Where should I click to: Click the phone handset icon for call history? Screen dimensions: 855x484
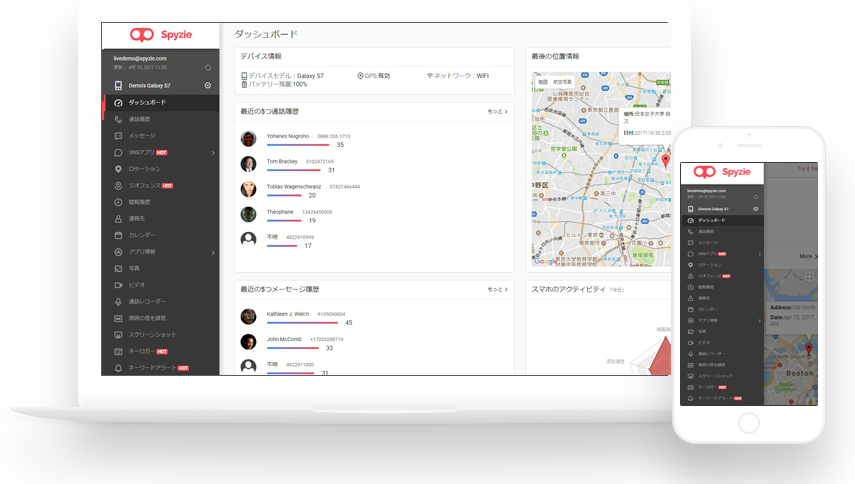118,119
